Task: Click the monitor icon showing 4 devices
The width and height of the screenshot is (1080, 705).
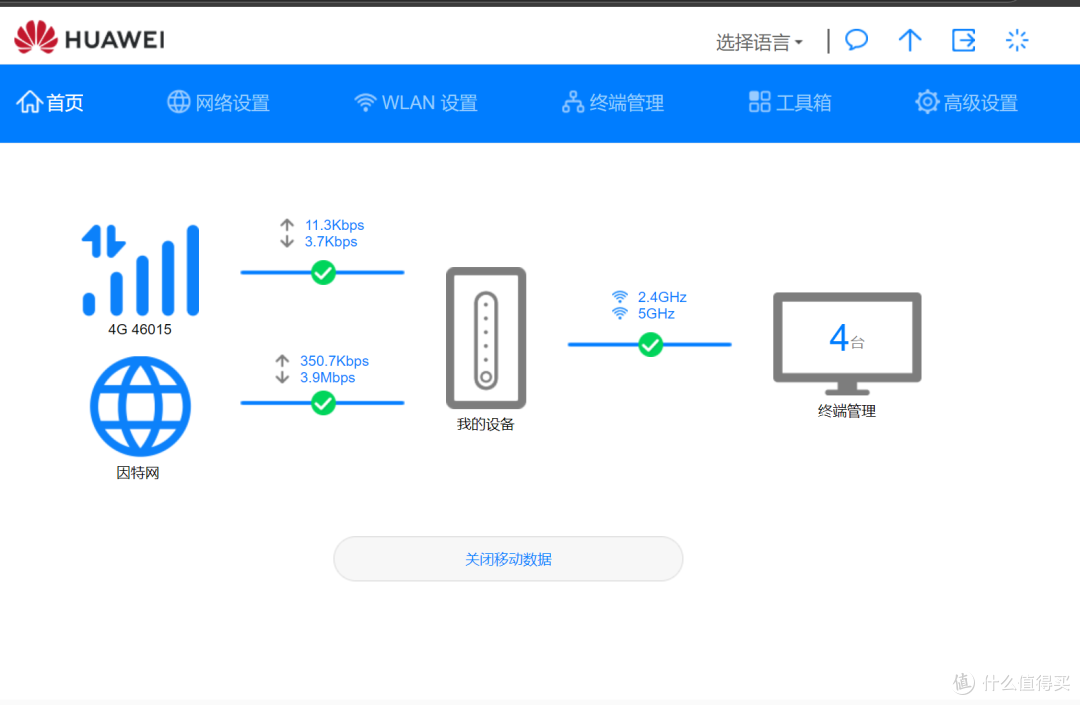Action: pos(847,344)
